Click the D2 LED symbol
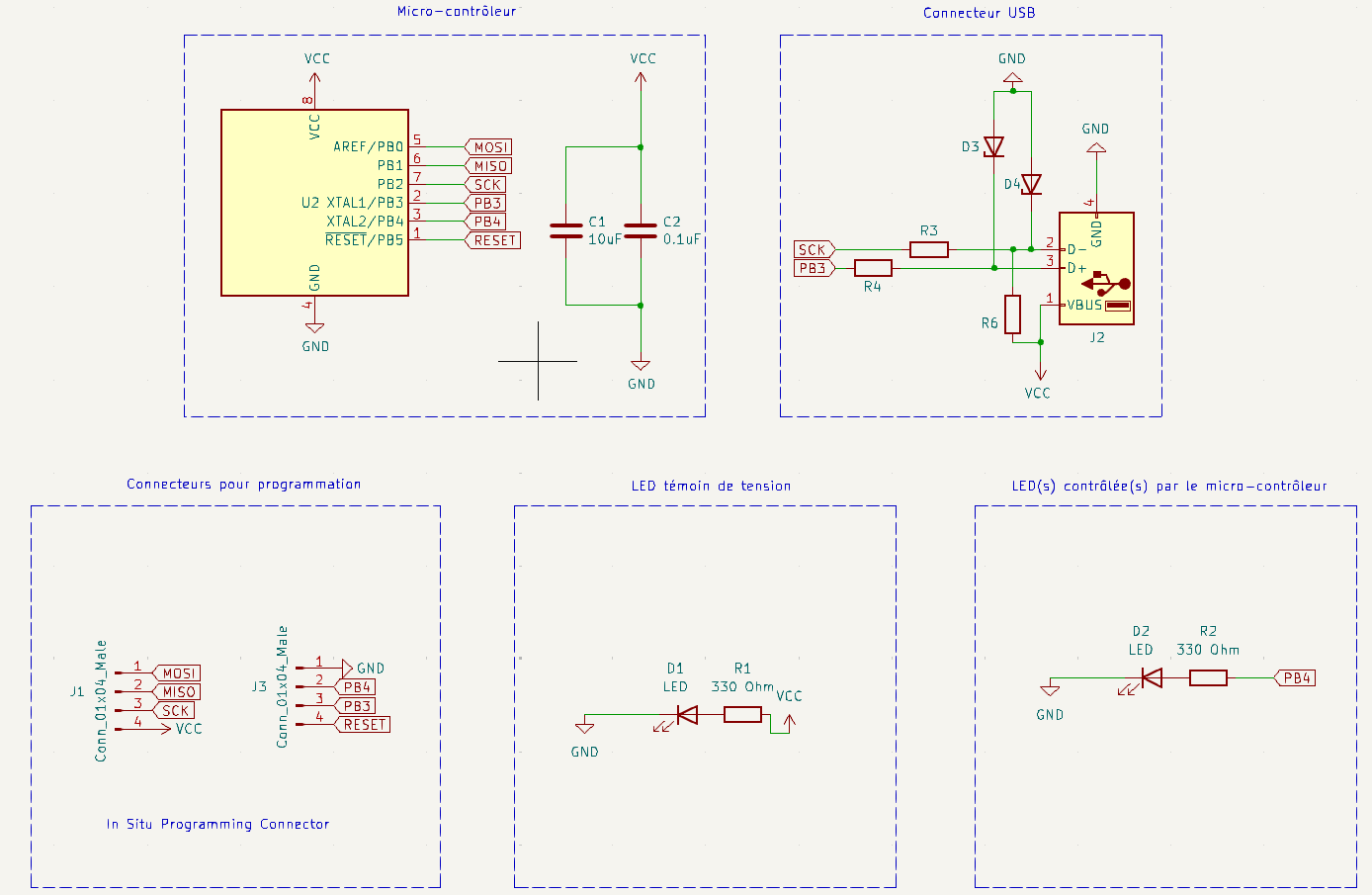The height and width of the screenshot is (895, 1372). point(1151,678)
